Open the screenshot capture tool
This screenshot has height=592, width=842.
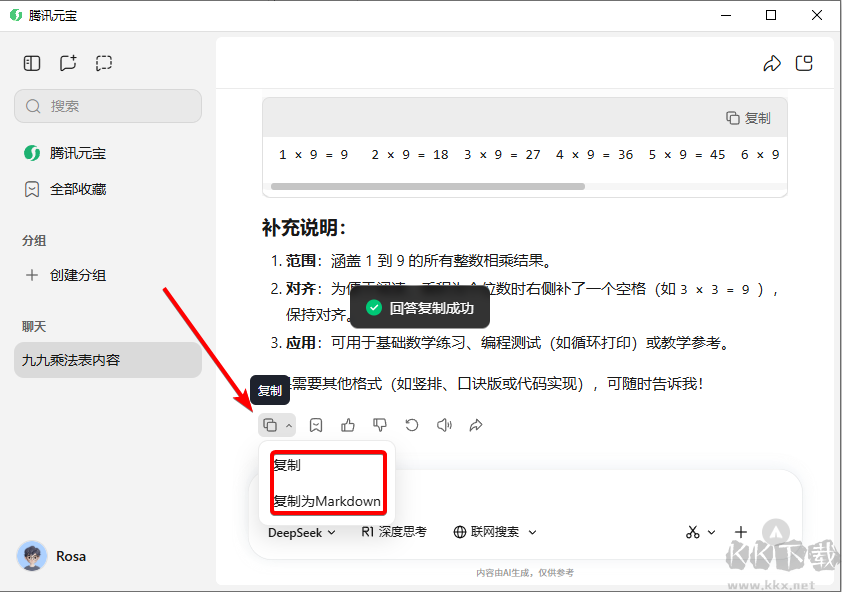(x=103, y=62)
